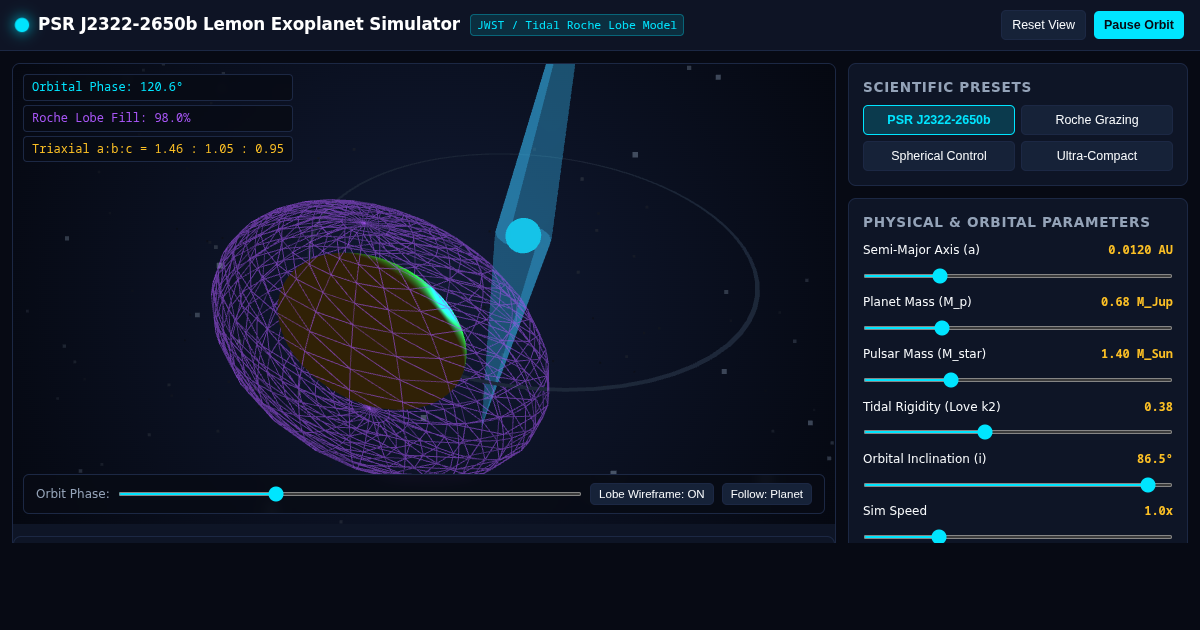The image size is (1200, 630).
Task: Click the Scientific Presets heading
Action: pos(947,87)
